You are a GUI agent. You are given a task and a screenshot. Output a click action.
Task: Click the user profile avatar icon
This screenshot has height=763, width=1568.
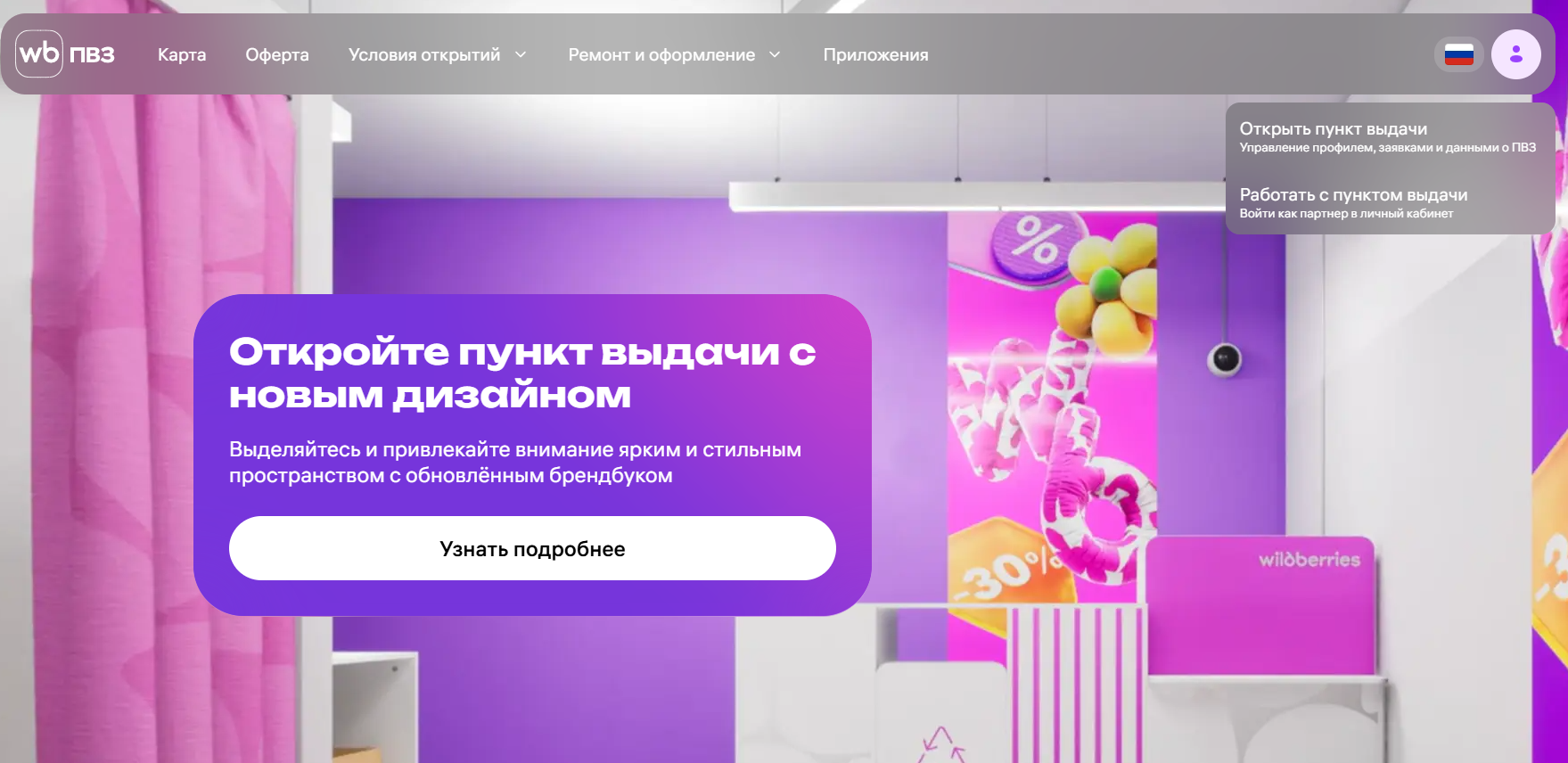[1516, 54]
